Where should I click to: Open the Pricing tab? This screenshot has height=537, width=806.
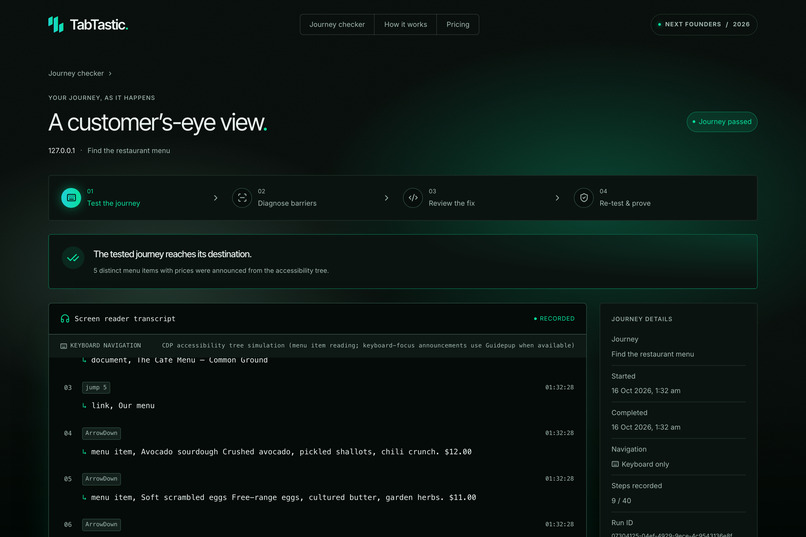point(457,24)
